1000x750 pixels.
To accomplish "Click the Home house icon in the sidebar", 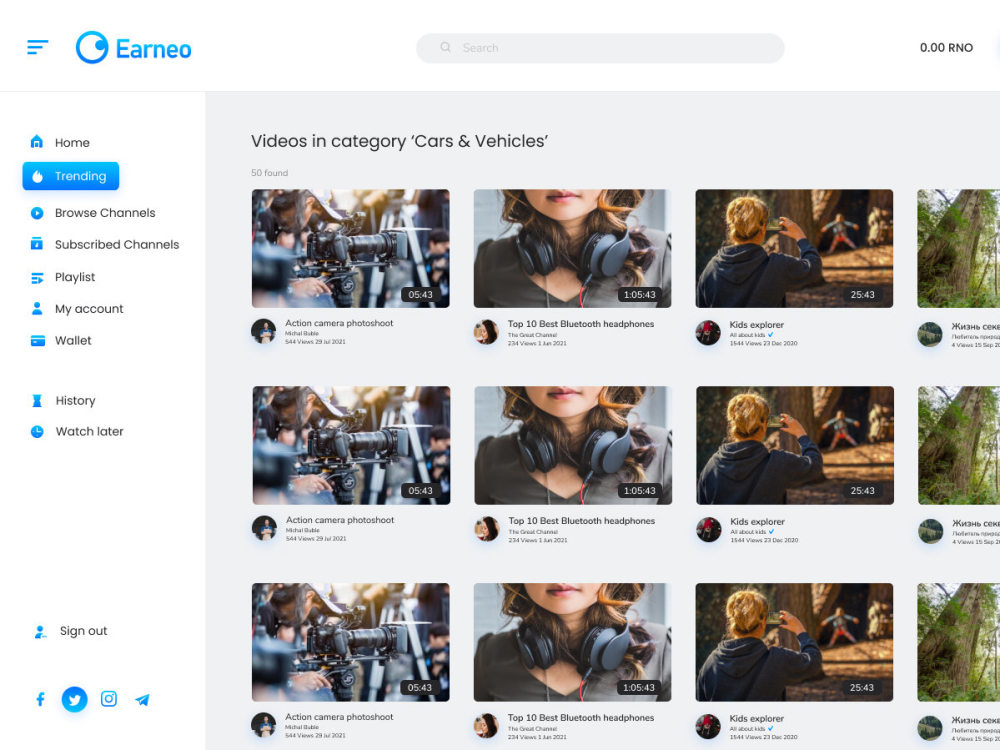I will (37, 142).
